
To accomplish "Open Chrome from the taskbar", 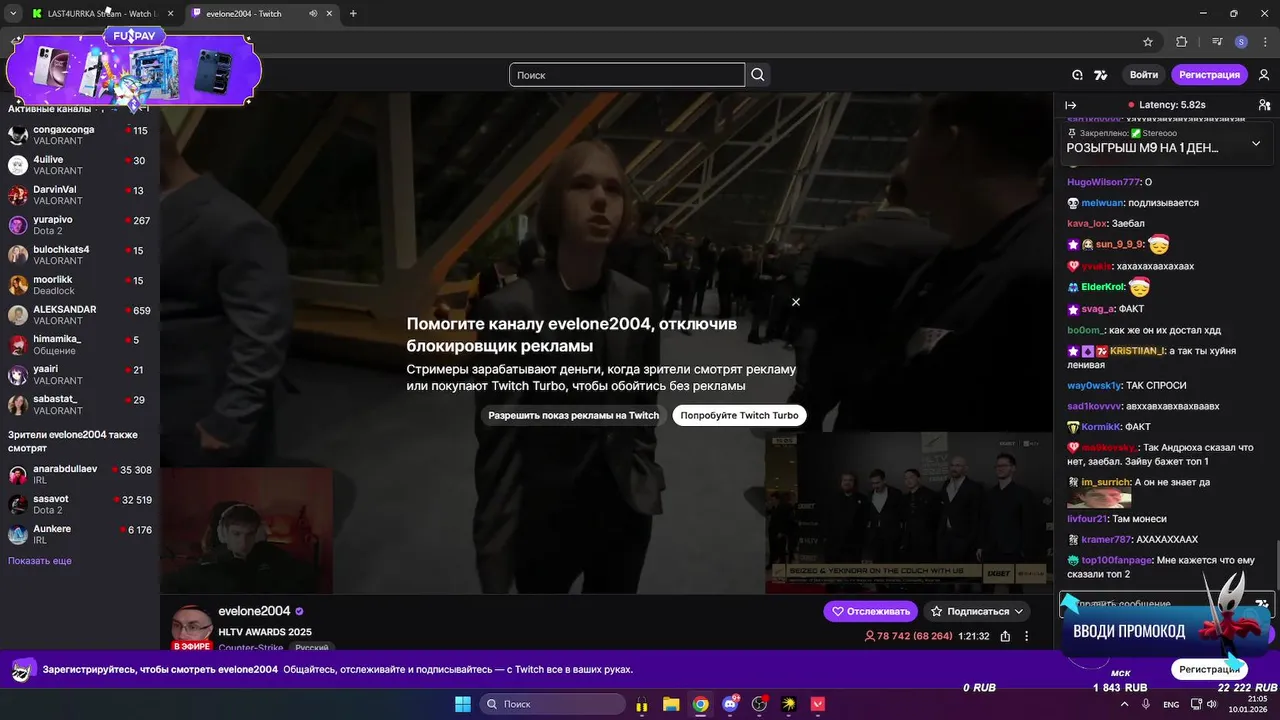I will click(701, 704).
